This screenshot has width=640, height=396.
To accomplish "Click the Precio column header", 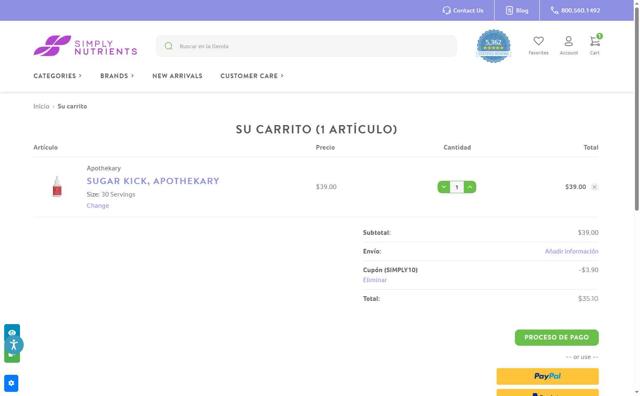I will [325, 147].
